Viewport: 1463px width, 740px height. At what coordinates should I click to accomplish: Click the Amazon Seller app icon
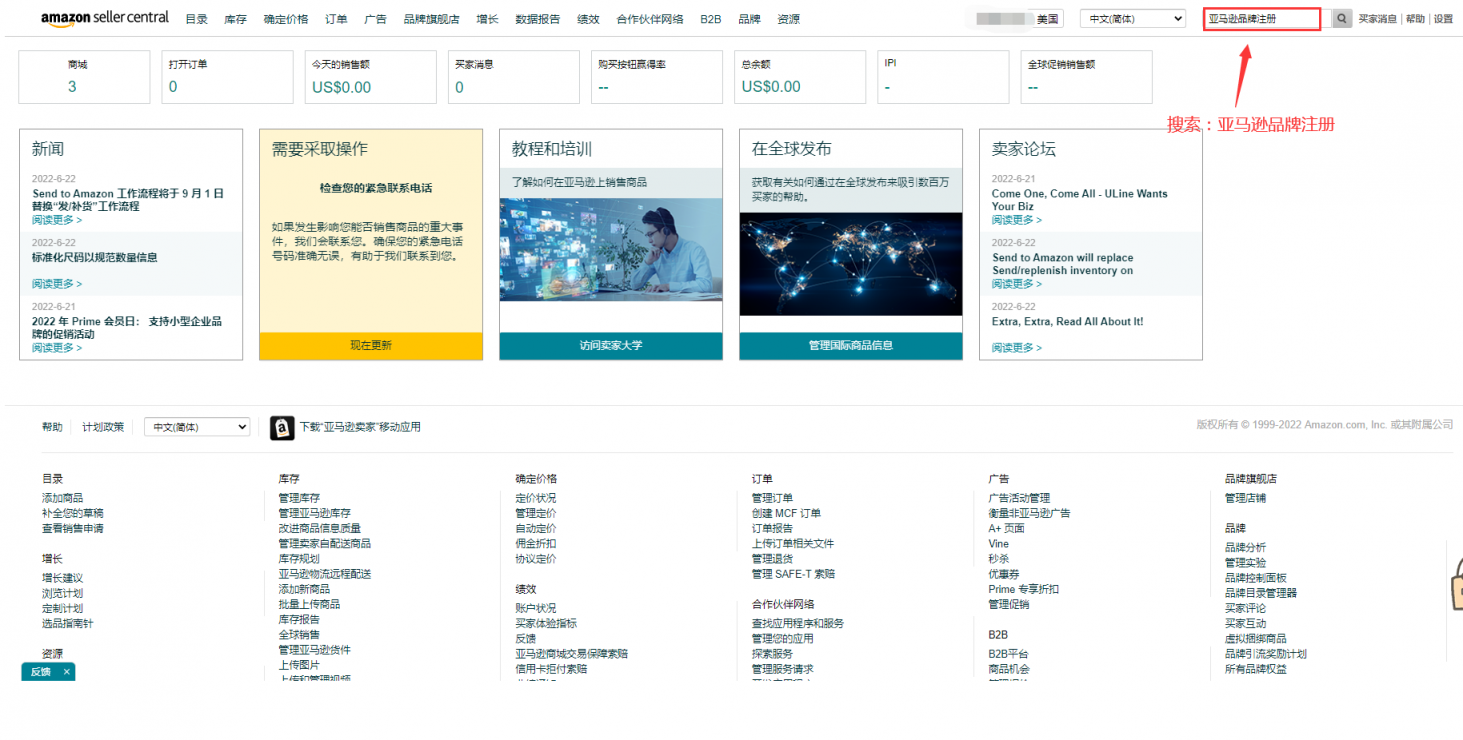tap(282, 427)
